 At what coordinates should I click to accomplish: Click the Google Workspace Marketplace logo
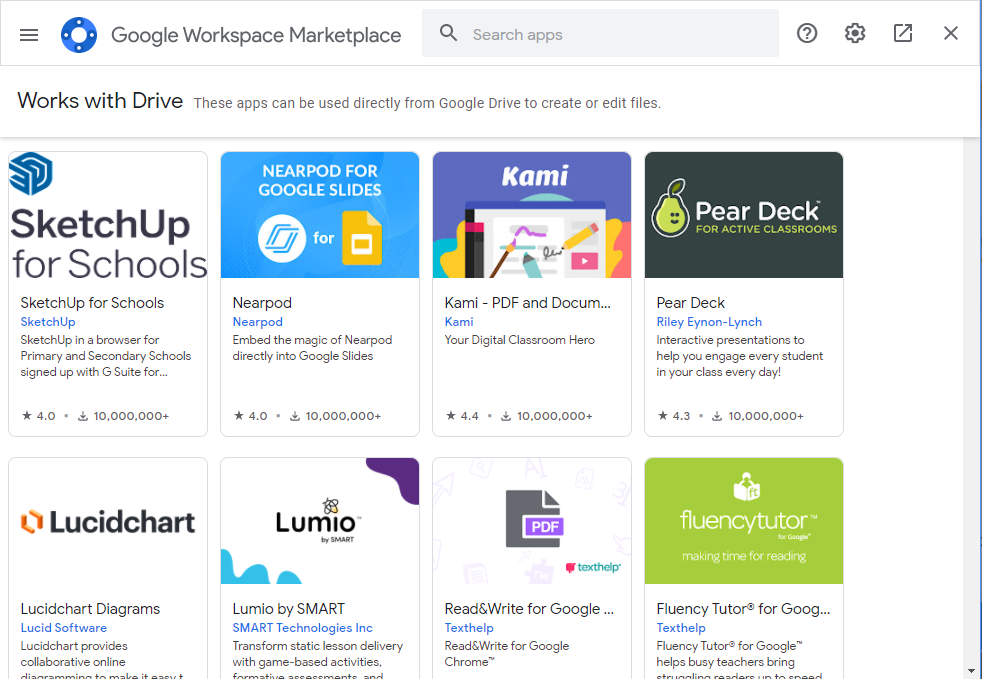tap(79, 34)
